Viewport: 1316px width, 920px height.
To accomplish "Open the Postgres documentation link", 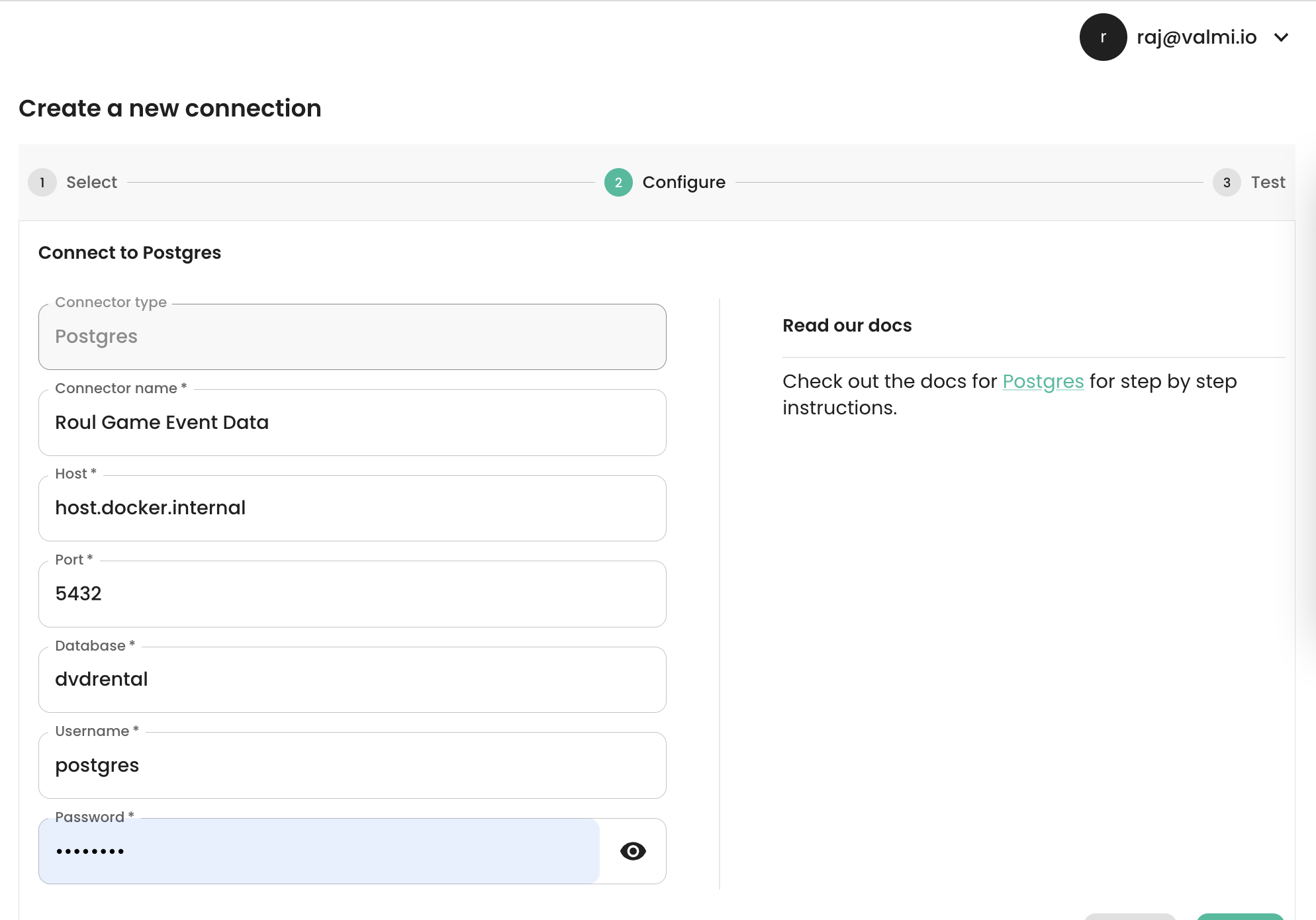I will (x=1043, y=381).
